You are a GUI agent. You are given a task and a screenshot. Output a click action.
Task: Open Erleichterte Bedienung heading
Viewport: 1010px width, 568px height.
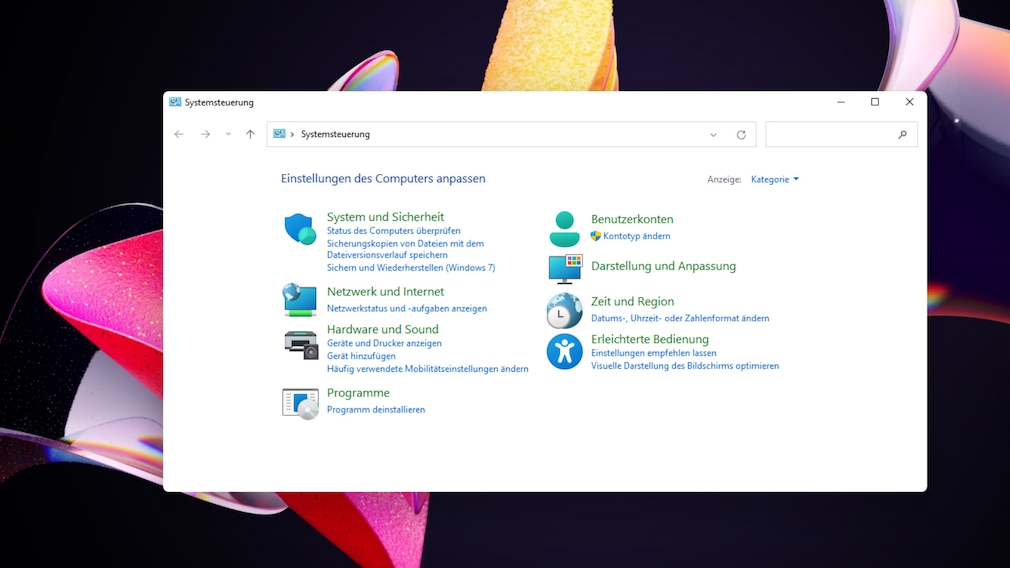pyautogui.click(x=650, y=339)
